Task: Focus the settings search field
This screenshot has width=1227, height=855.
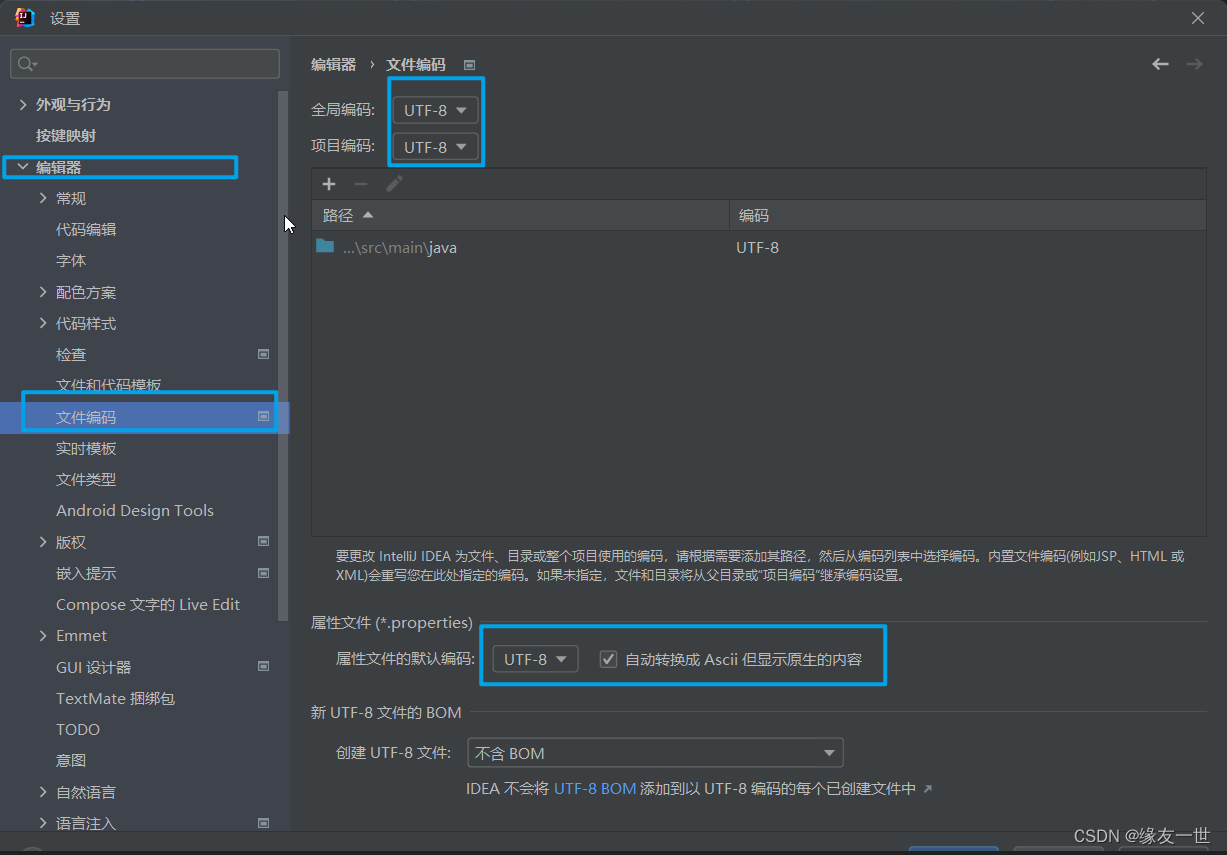Action: pos(145,64)
